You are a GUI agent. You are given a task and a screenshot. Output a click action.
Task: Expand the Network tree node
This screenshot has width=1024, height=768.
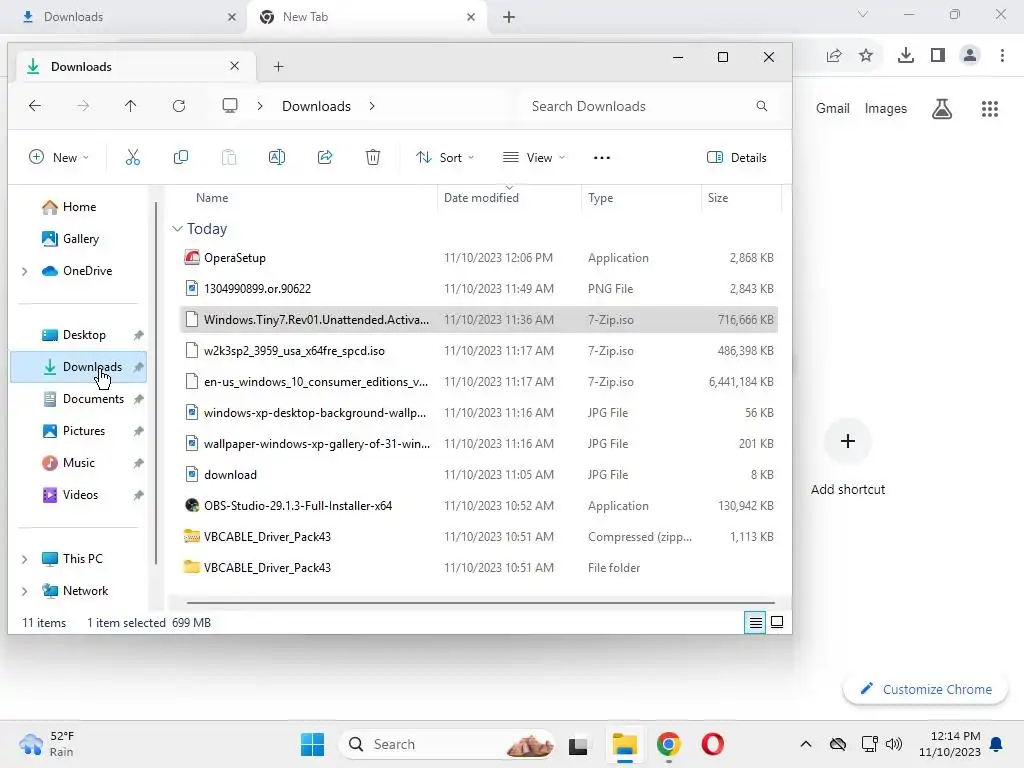(25, 591)
